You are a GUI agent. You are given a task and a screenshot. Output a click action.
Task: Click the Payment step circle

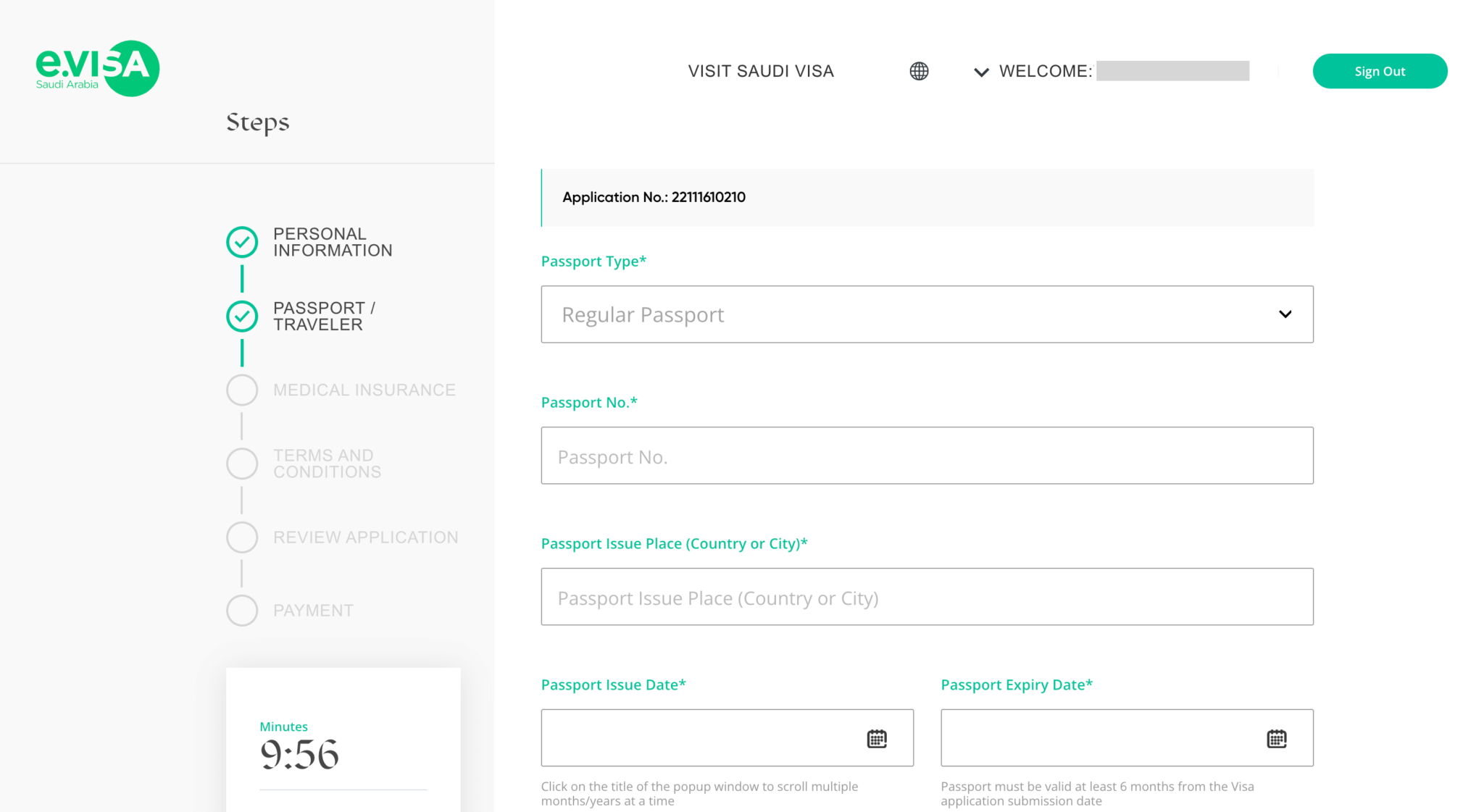pyautogui.click(x=242, y=611)
